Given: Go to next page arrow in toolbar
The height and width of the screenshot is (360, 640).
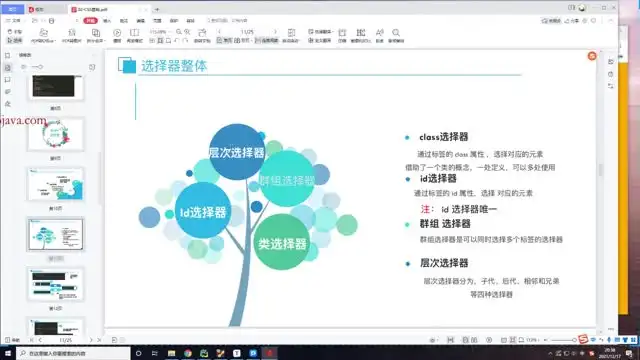Looking at the screenshot, I should pos(275,32).
